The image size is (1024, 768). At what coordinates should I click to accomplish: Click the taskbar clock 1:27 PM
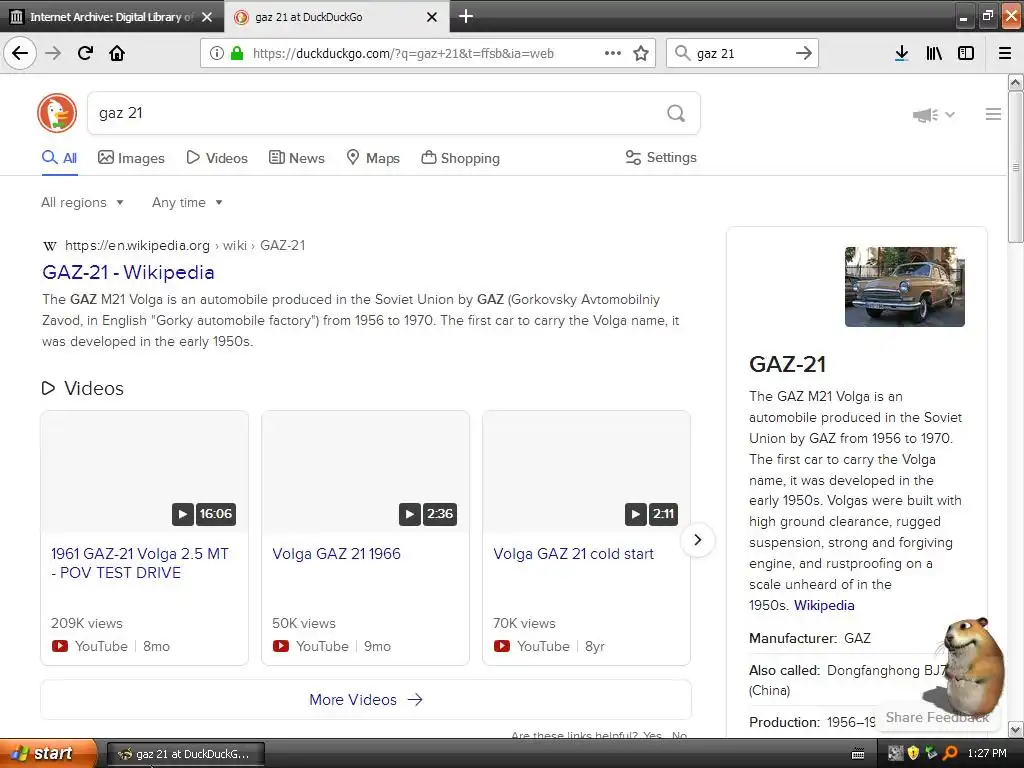click(x=987, y=753)
